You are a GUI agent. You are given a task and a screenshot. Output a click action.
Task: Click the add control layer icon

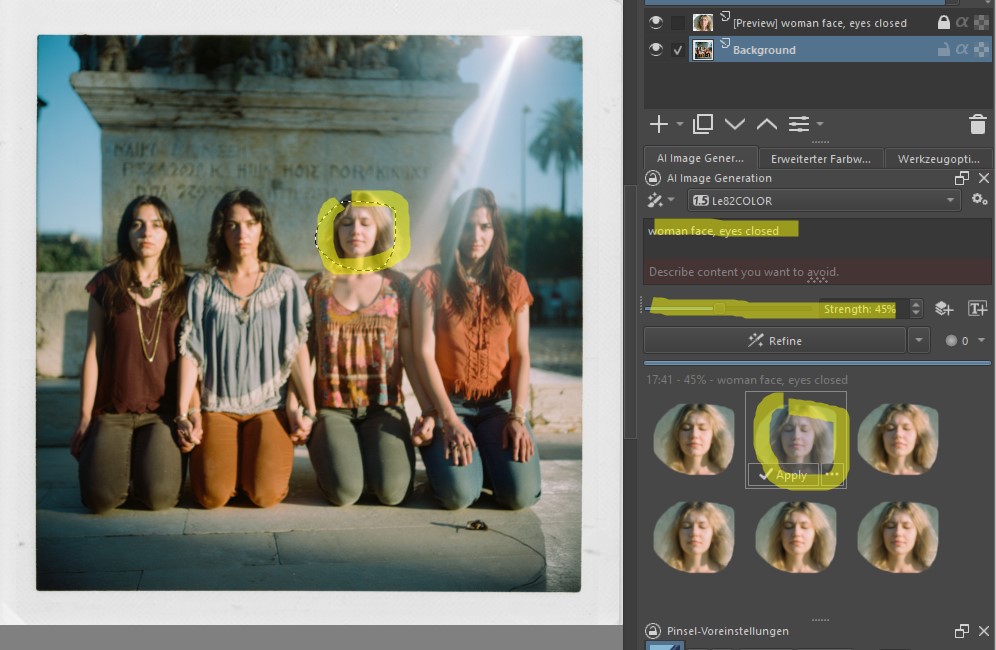click(943, 309)
